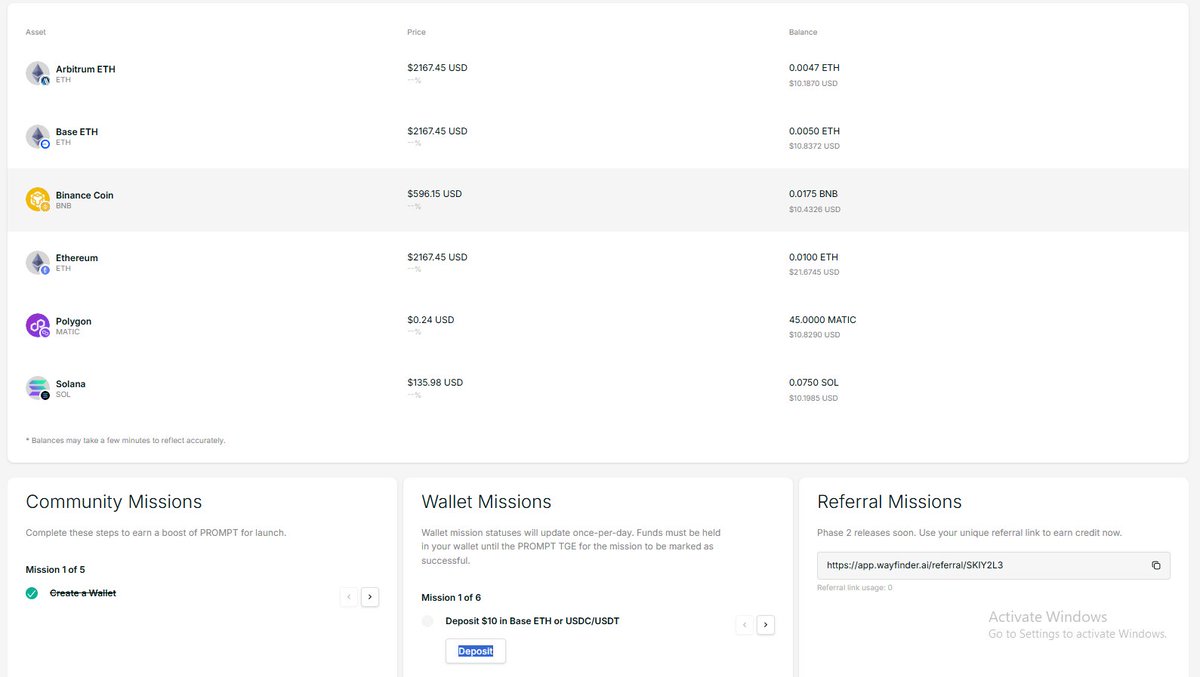Viewport: 1200px width, 677px height.
Task: Click the struck-through Create a Wallet mission
Action: (x=83, y=593)
